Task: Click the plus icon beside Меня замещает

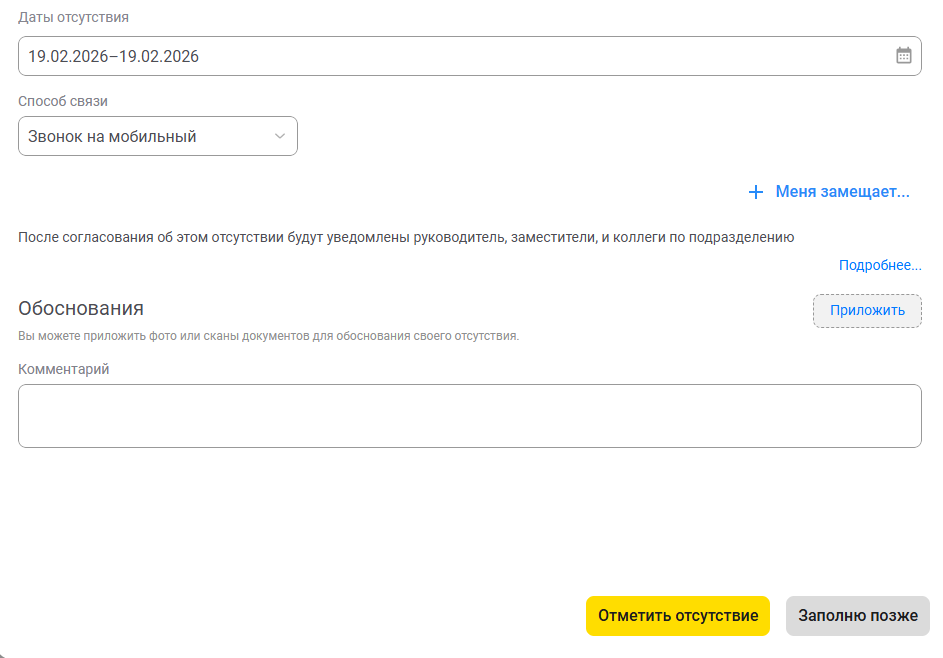Action: [756, 192]
